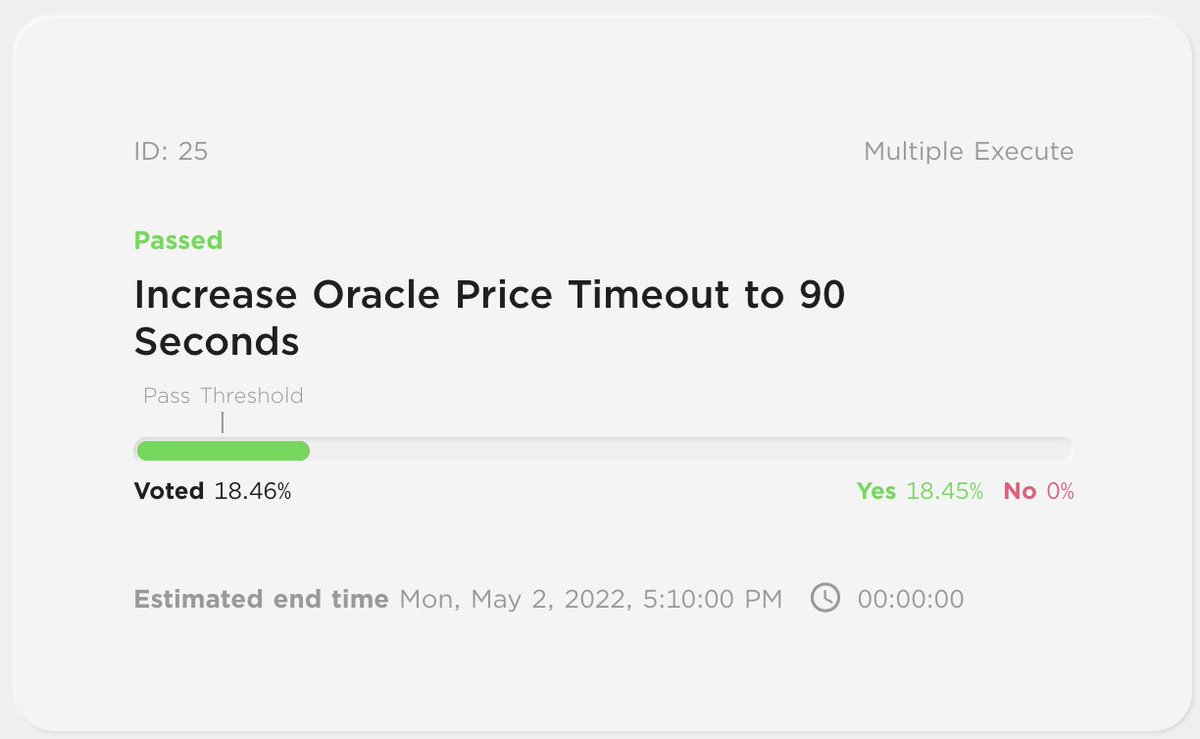Image resolution: width=1200 pixels, height=739 pixels.
Task: Click the red No label
Action: [1020, 491]
